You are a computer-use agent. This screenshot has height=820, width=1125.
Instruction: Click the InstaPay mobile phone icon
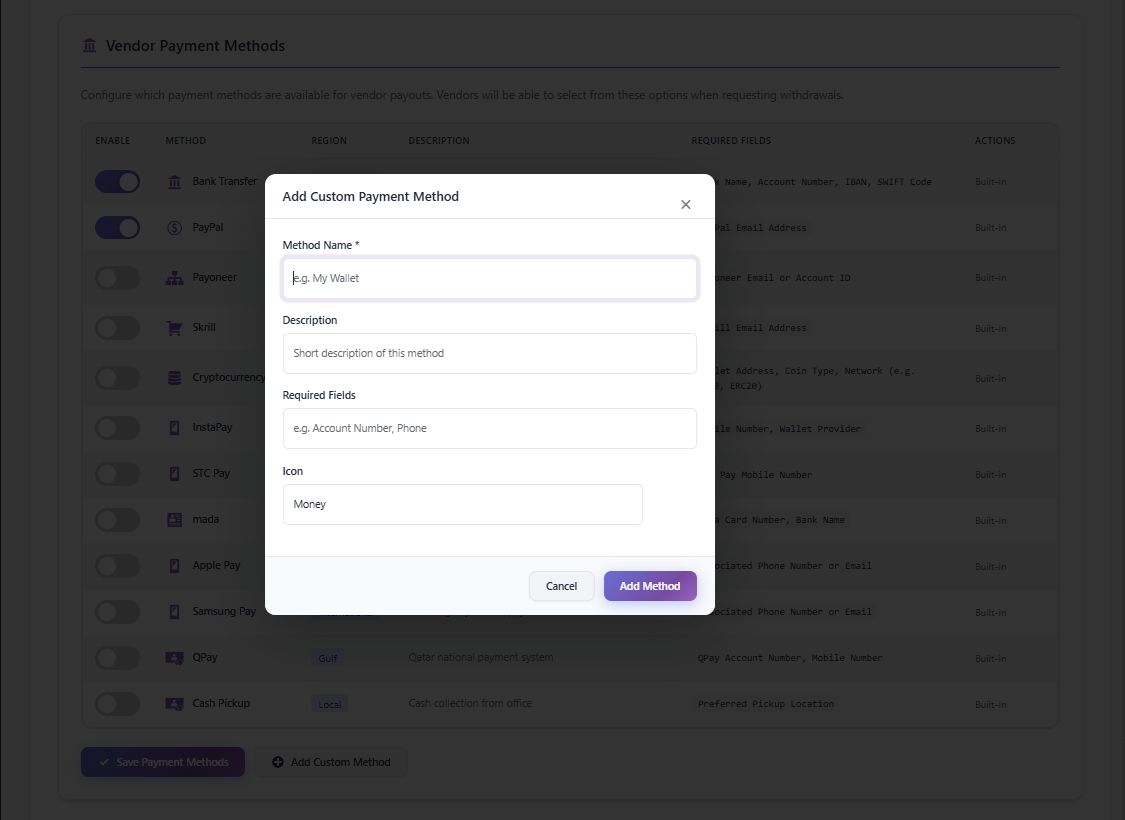[x=175, y=428]
